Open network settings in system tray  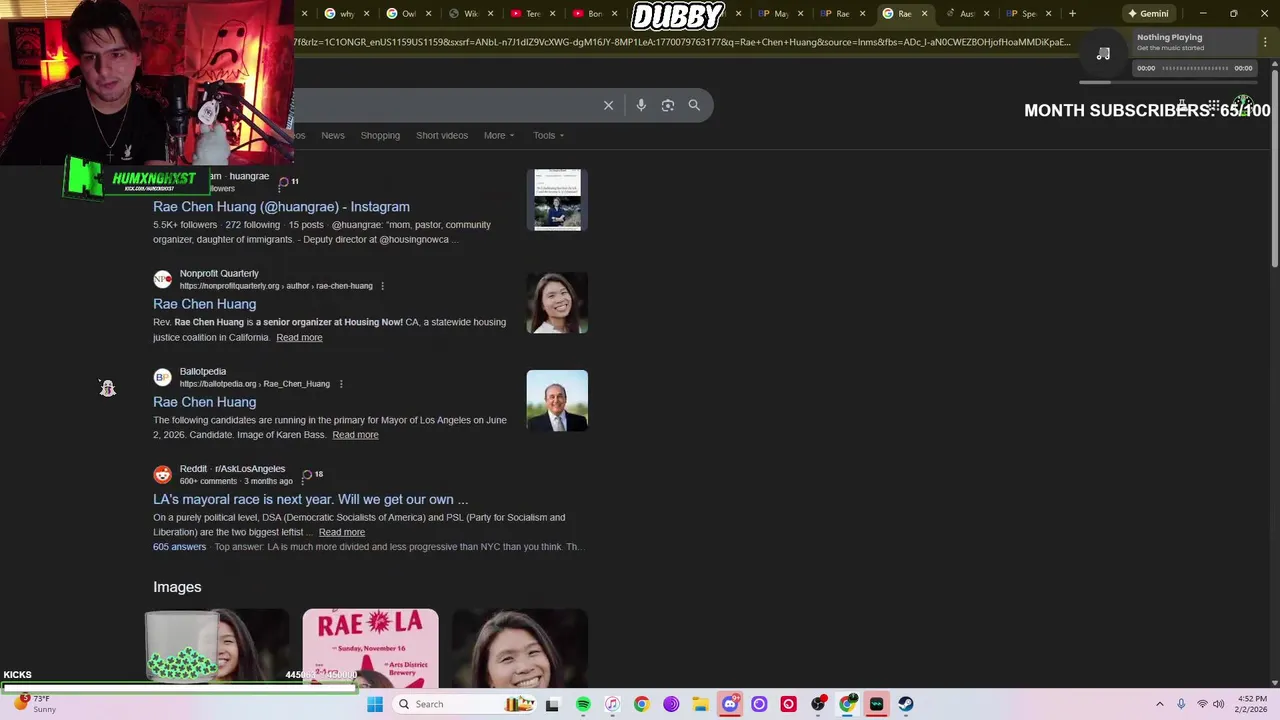coord(1202,704)
